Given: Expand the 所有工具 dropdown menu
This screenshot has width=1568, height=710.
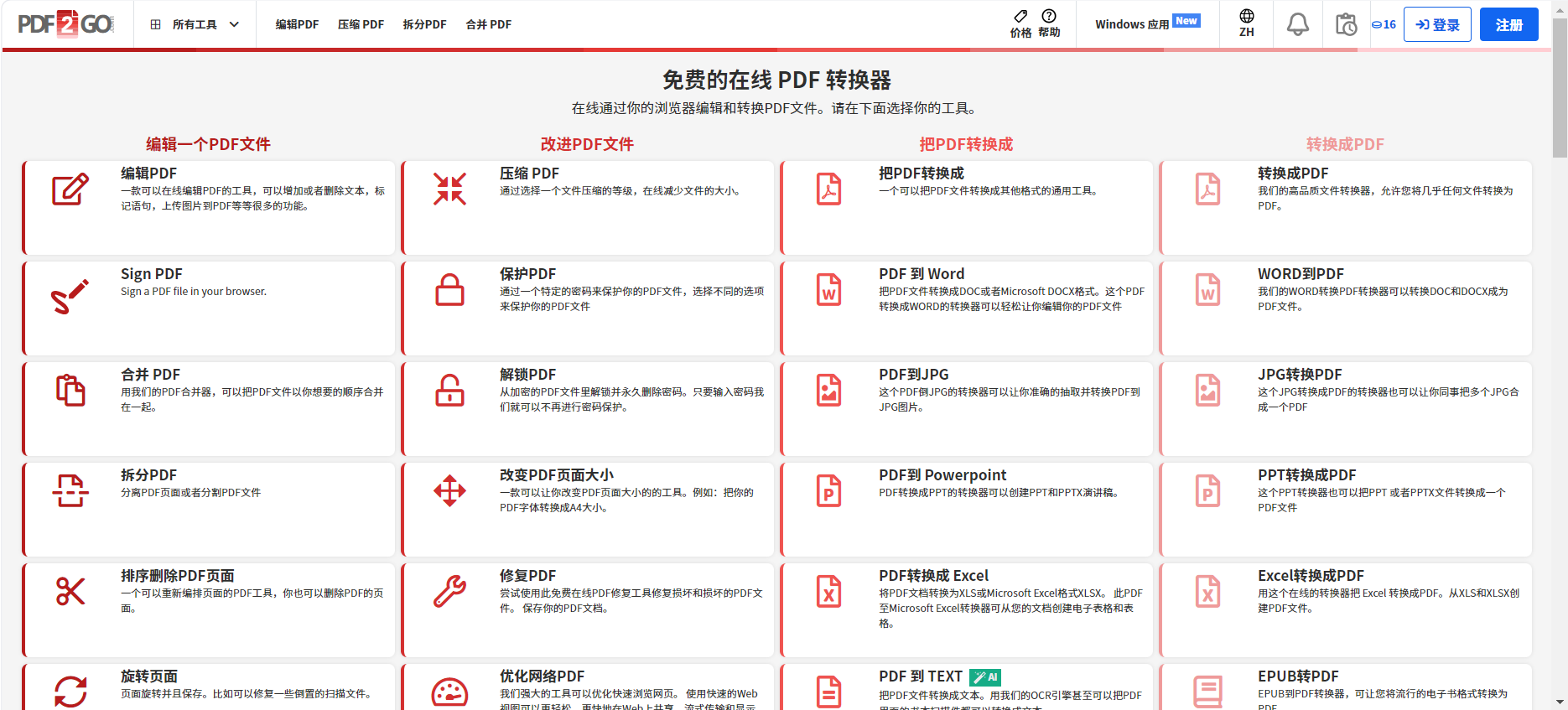Looking at the screenshot, I should pyautogui.click(x=195, y=24).
